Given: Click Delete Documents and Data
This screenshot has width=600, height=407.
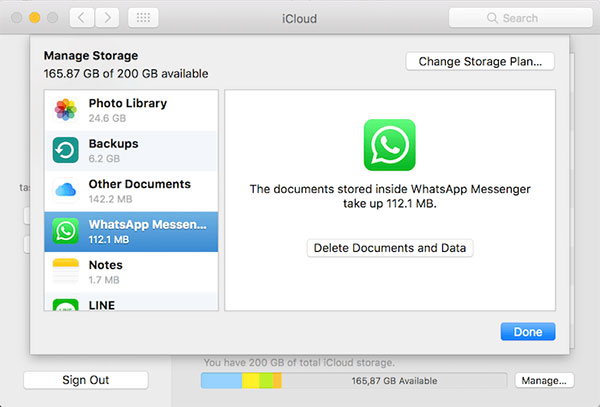Looking at the screenshot, I should (x=390, y=248).
